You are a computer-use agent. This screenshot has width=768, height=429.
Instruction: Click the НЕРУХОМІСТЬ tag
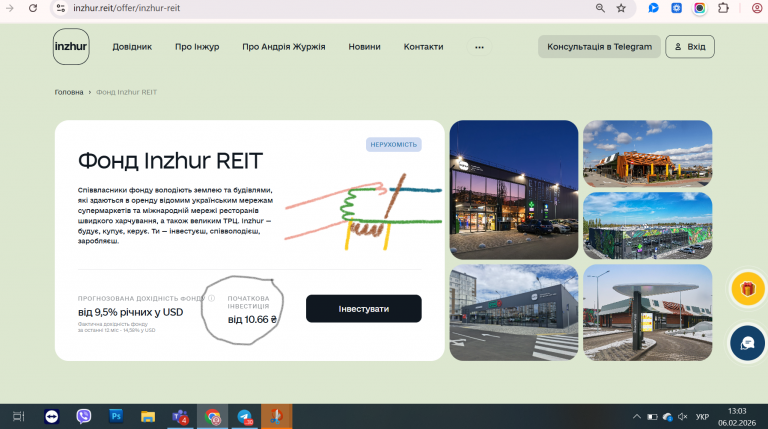[x=393, y=144]
